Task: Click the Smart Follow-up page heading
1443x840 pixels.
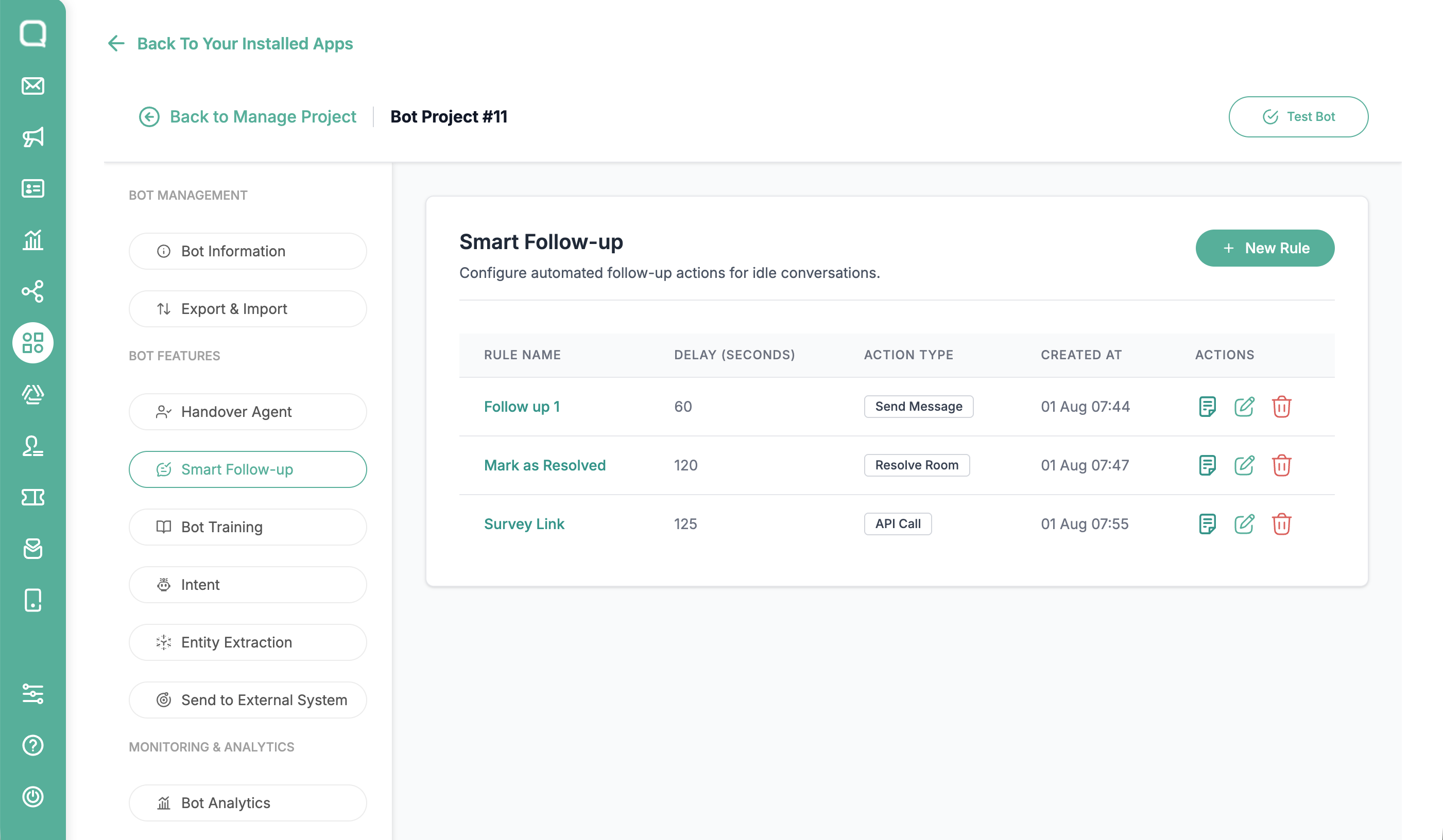Action: click(x=541, y=242)
